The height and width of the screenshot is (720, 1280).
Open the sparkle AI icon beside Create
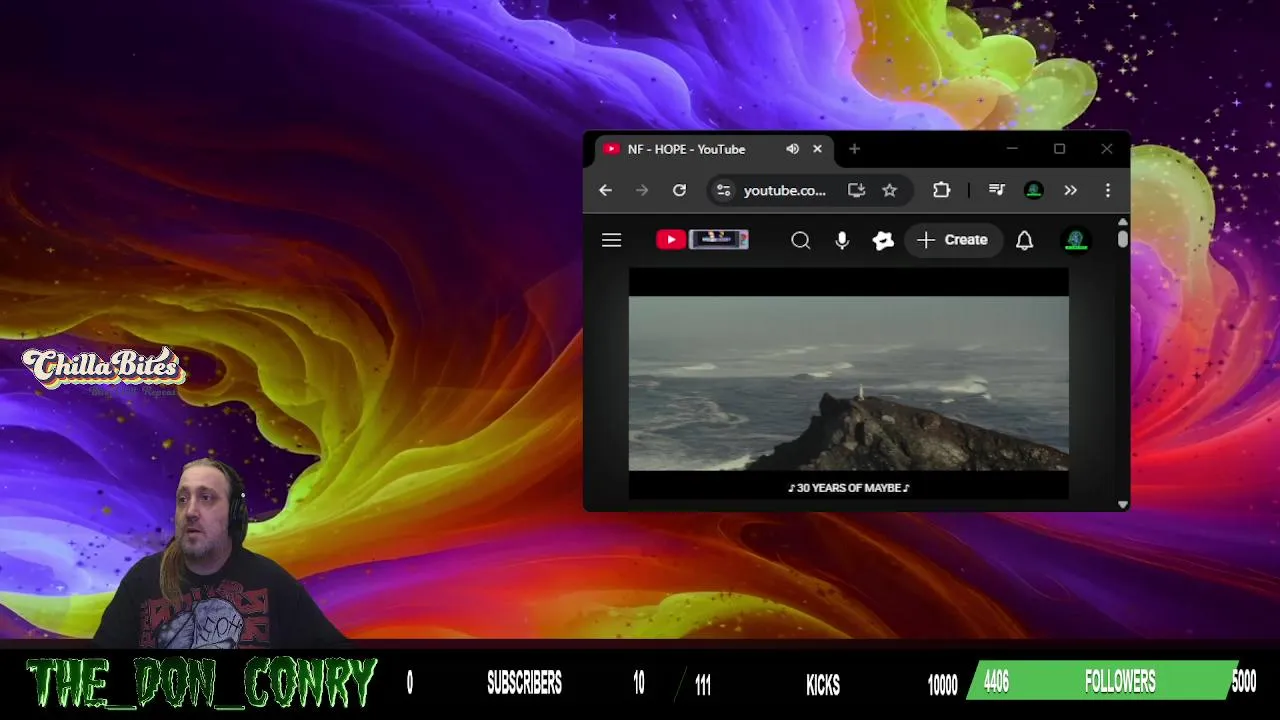(882, 240)
